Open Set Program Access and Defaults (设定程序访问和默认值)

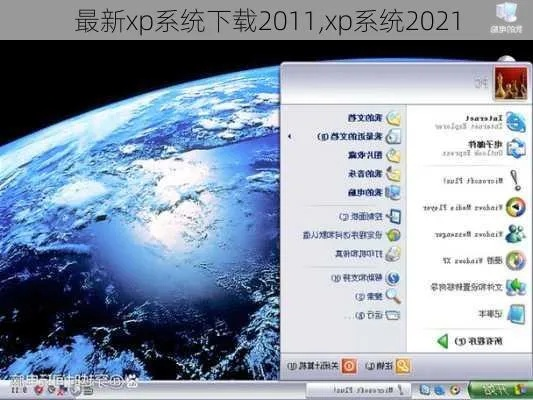point(352,235)
